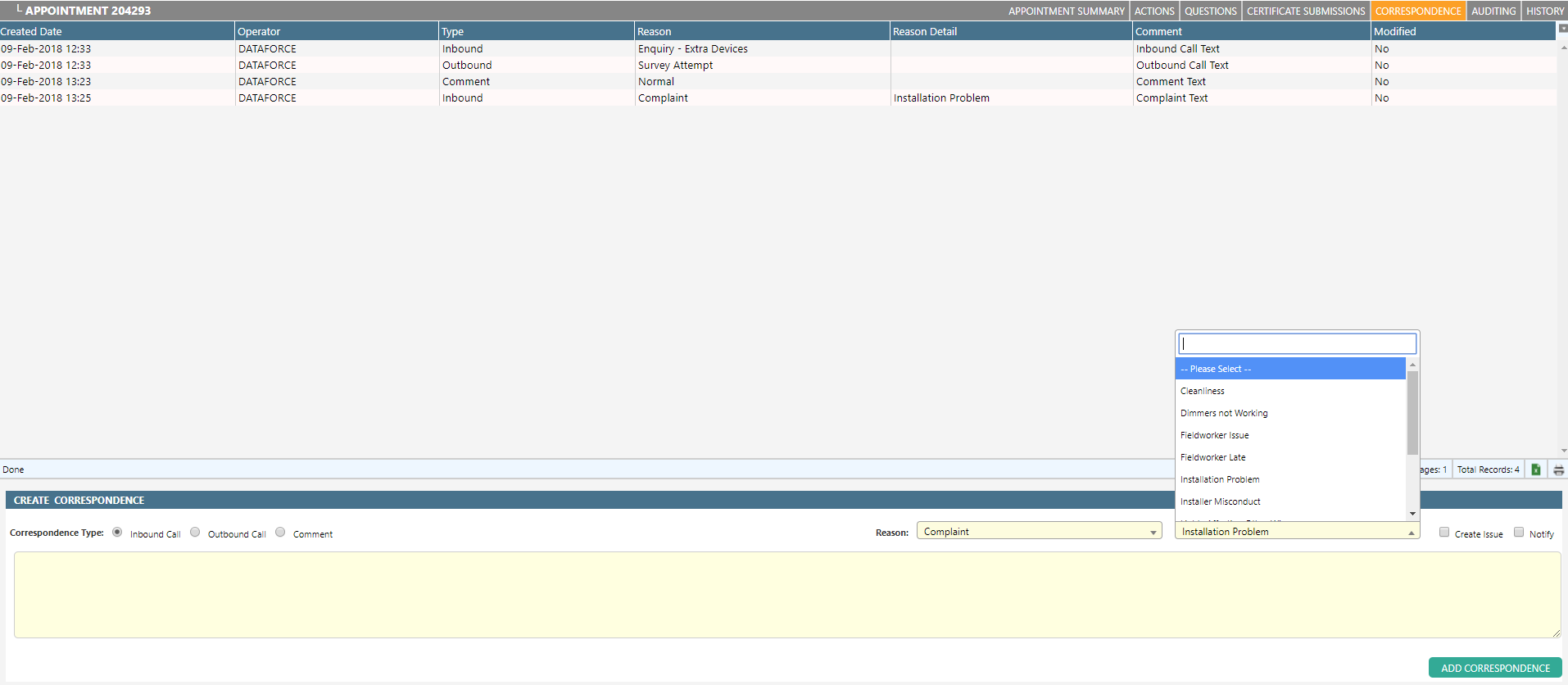Open the Appointment Summary tab
The width and height of the screenshot is (1568, 685).
pos(1066,11)
